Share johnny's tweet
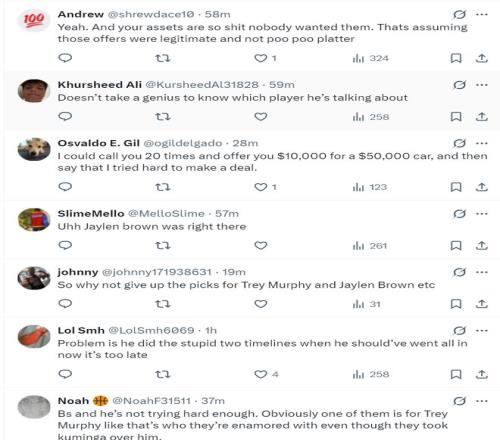This screenshot has width=500, height=440. [481, 304]
